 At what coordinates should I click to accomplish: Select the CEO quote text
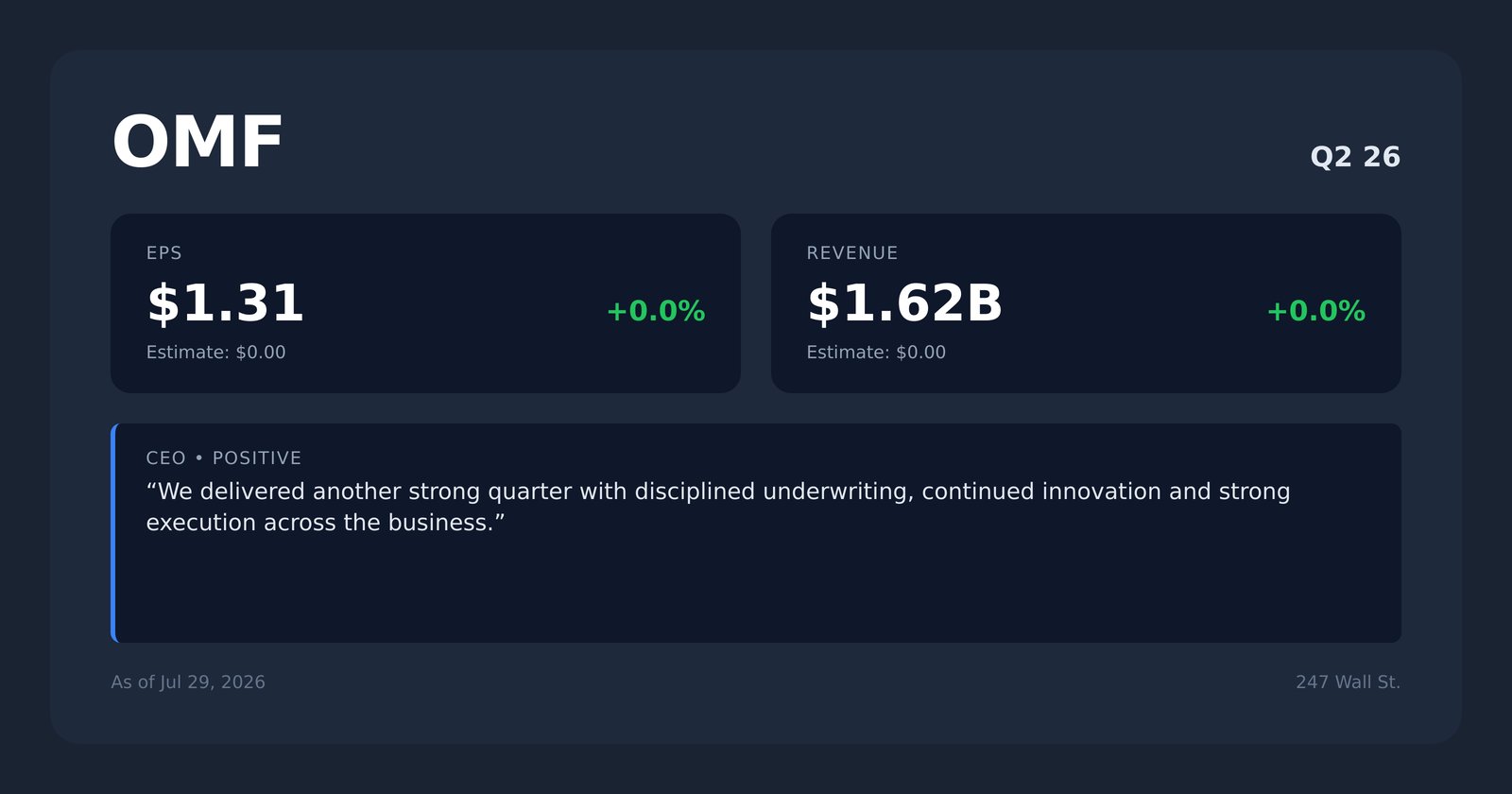click(x=718, y=507)
